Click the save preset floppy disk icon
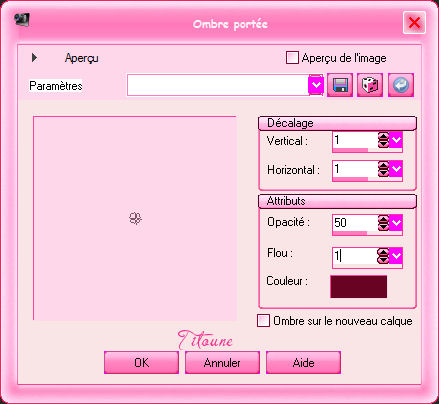The image size is (439, 404). coord(340,85)
